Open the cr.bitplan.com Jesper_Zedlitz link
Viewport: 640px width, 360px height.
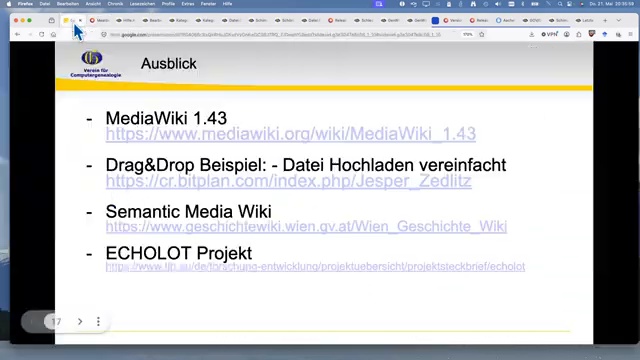coord(289,181)
